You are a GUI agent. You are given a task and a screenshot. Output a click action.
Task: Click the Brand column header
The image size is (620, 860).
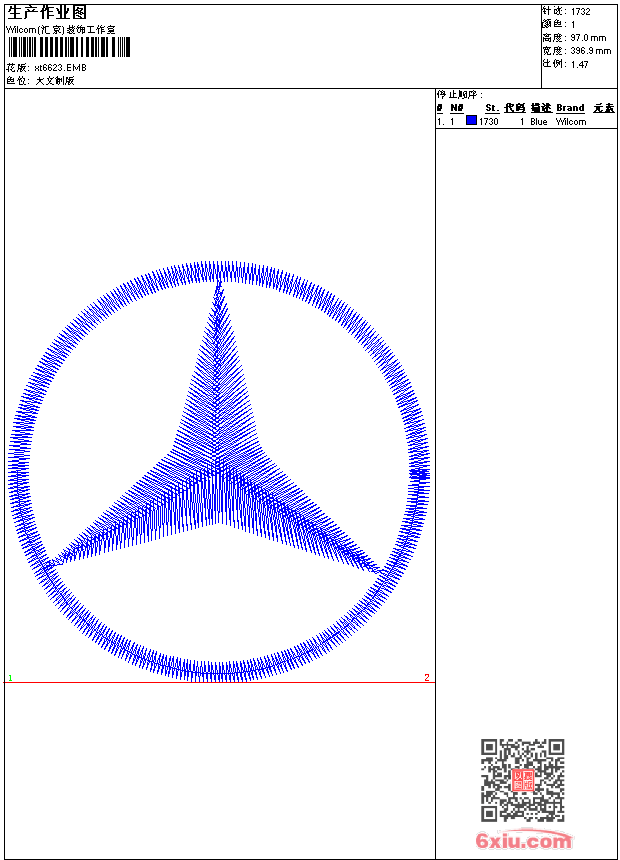click(570, 108)
